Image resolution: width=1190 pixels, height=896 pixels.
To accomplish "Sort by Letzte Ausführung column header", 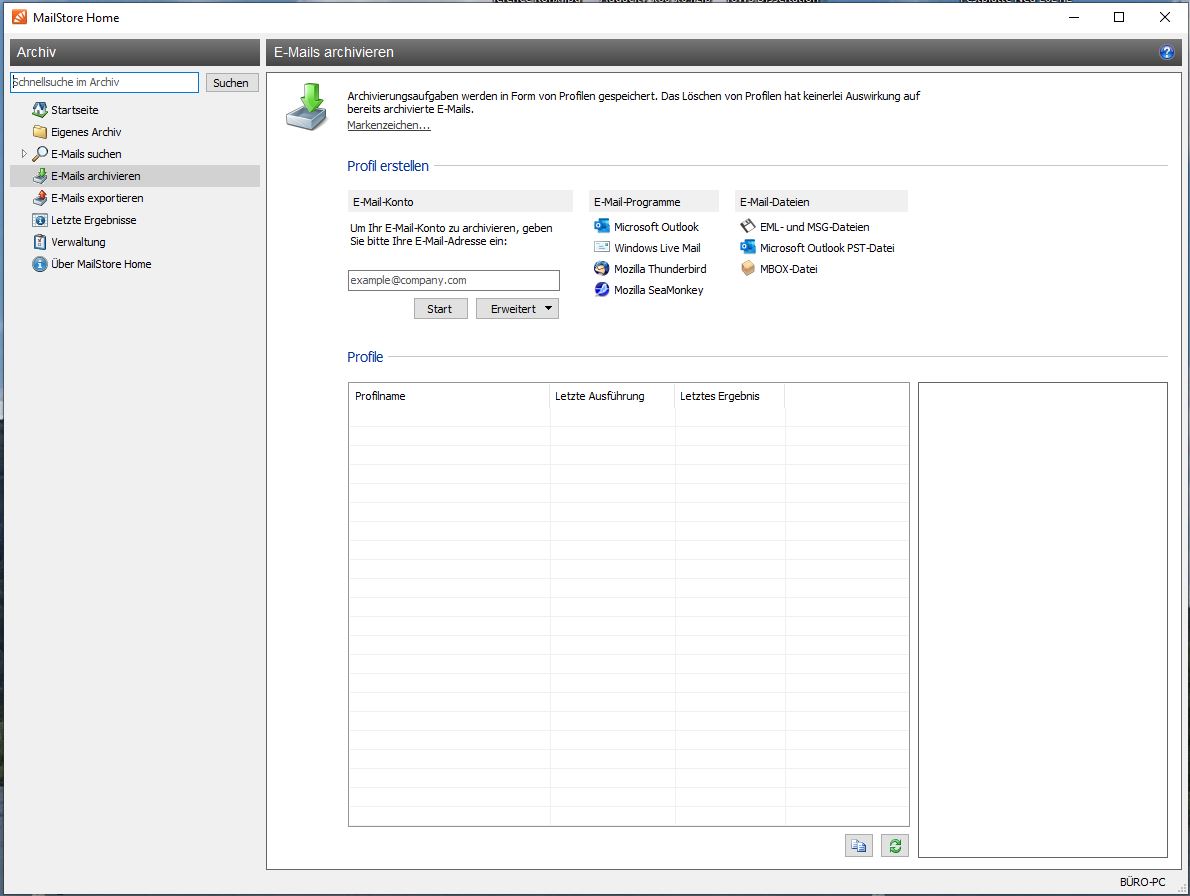I will [612, 396].
